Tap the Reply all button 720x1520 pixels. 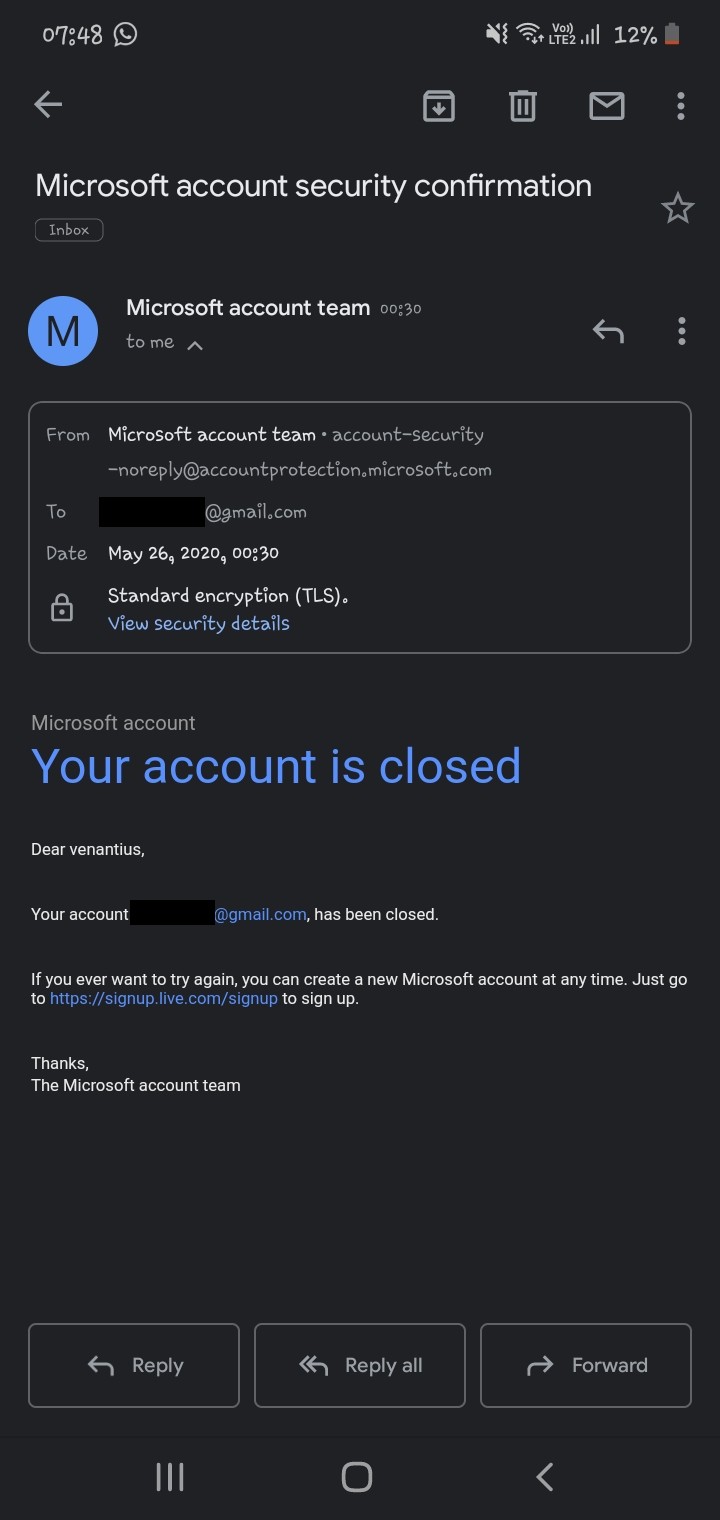coord(360,1365)
